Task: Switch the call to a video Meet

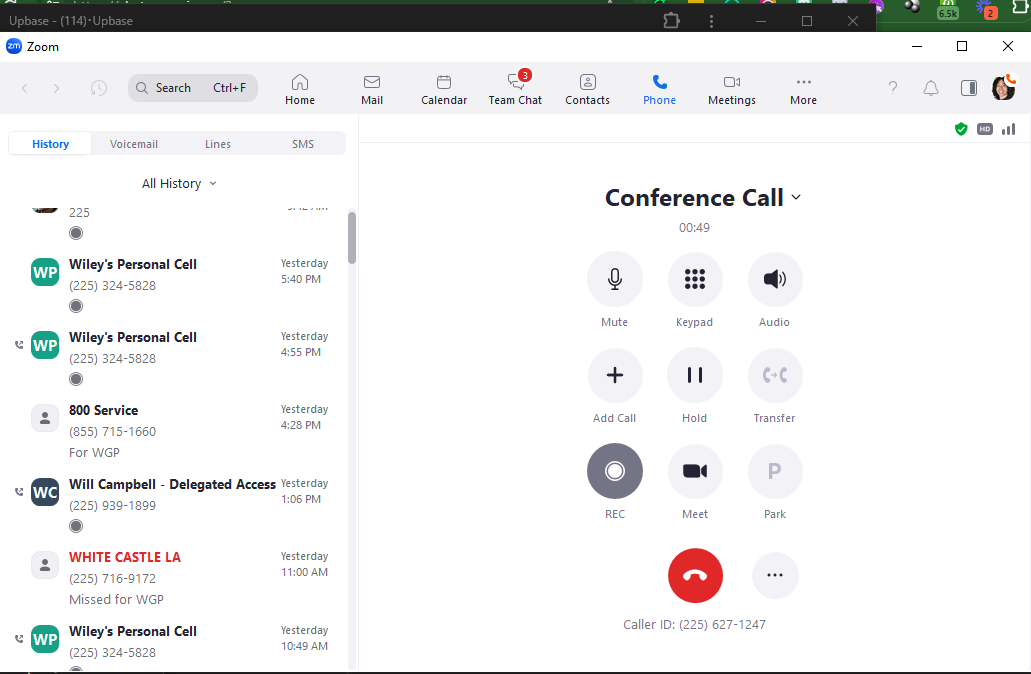Action: 694,470
